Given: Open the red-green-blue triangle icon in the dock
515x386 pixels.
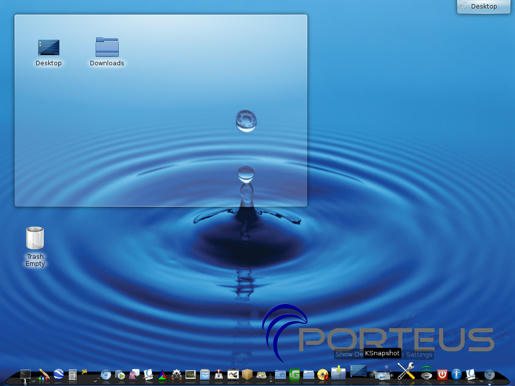Looking at the screenshot, I should [x=162, y=375].
